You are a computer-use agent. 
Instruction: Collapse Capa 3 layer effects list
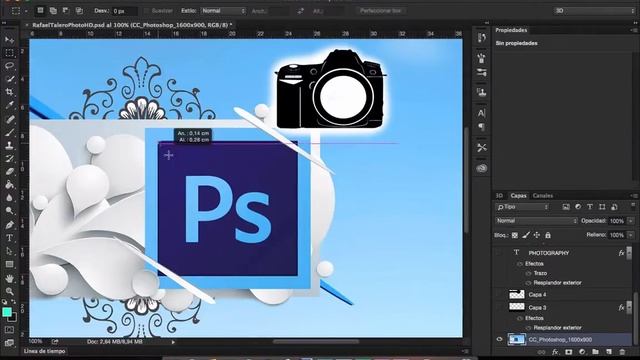pyautogui.click(x=629, y=307)
